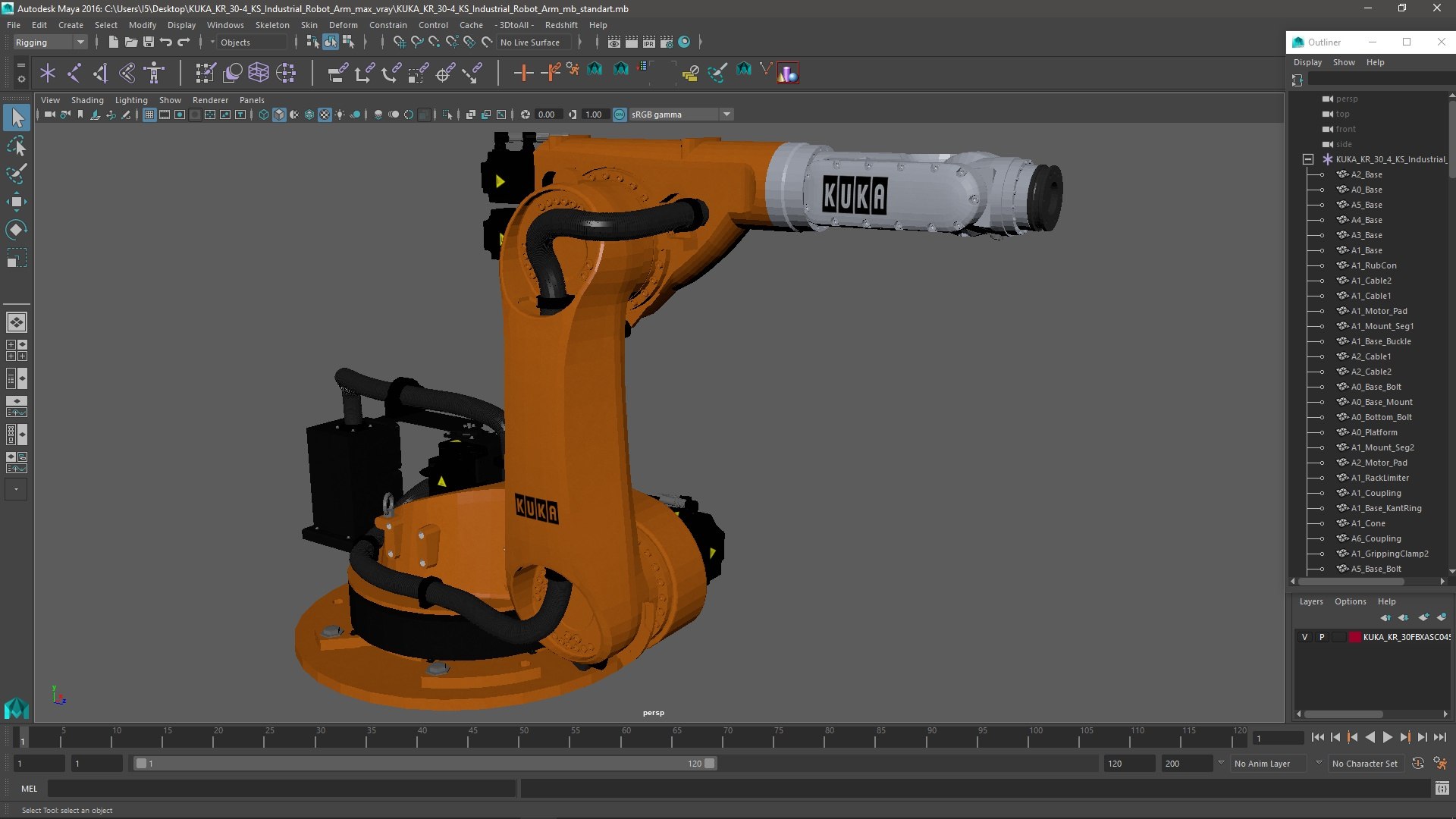Image resolution: width=1456 pixels, height=819 pixels.
Task: Toggle textured display in viewport
Action: click(325, 115)
